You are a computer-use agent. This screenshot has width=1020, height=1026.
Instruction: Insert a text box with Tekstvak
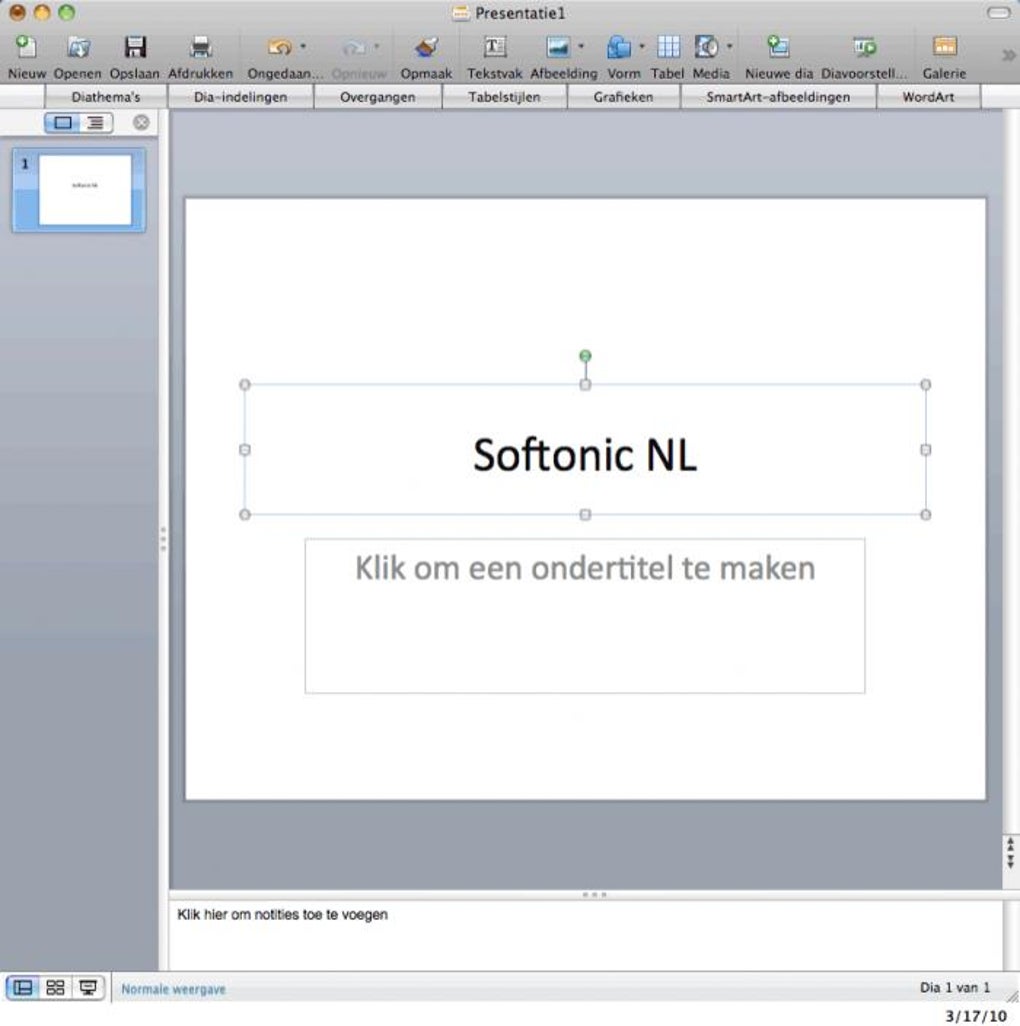tap(494, 47)
